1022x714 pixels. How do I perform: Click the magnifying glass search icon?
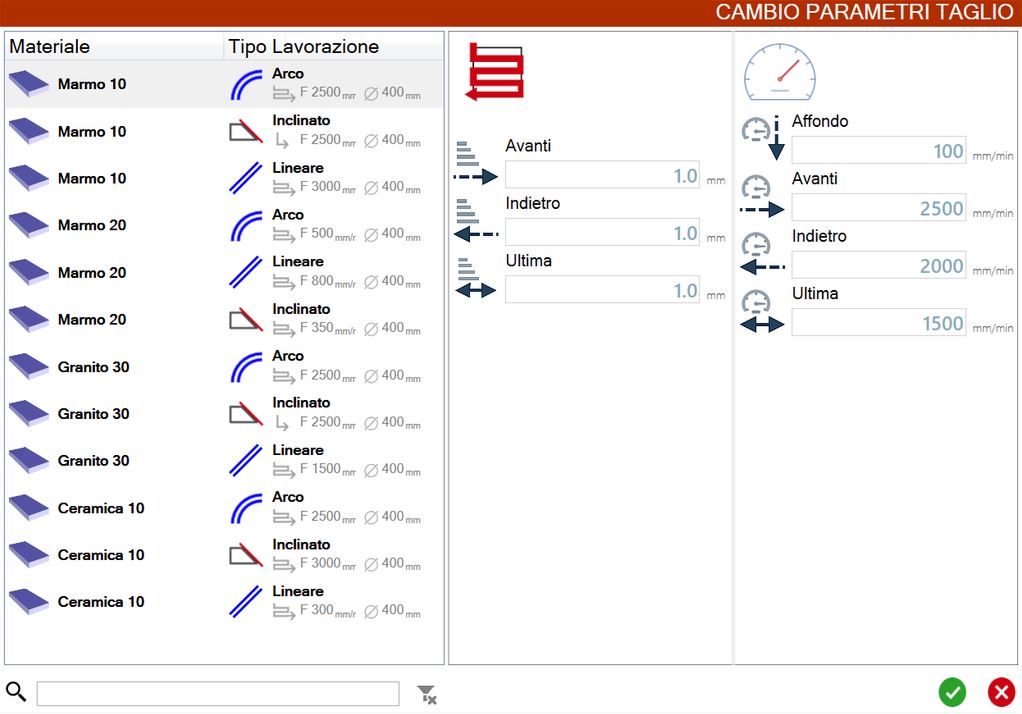(x=16, y=691)
